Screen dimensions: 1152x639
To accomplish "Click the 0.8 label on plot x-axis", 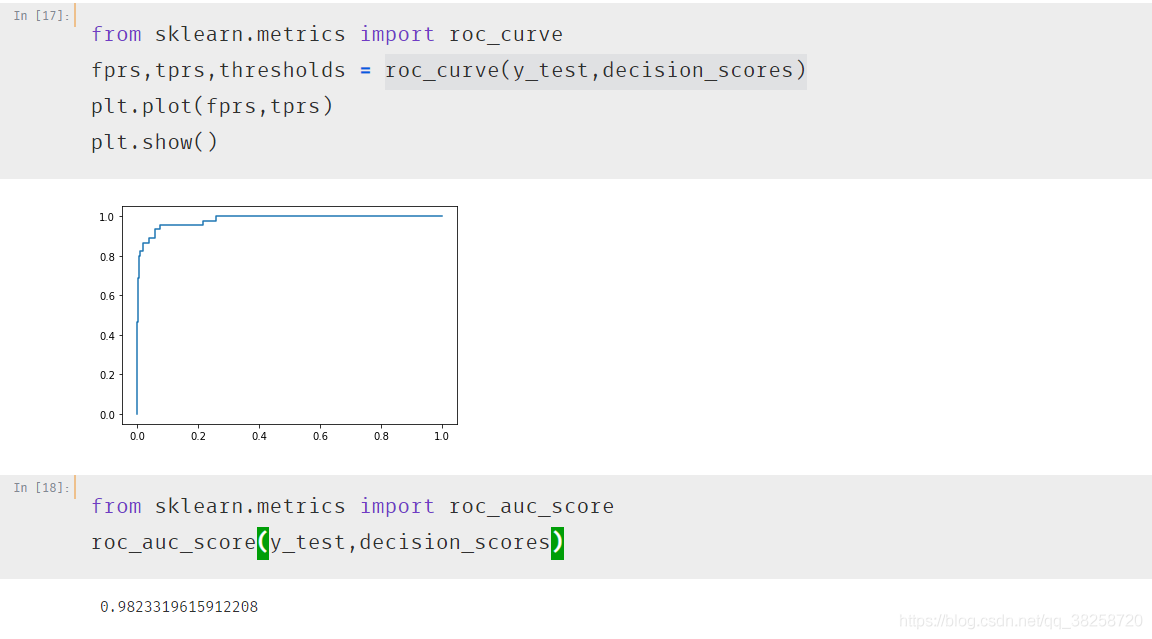I will [381, 436].
